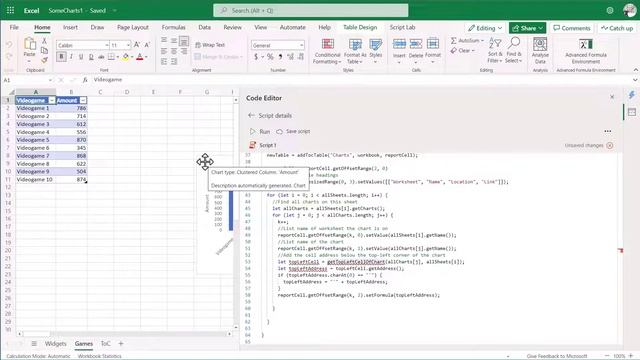Image resolution: width=640 pixels, height=360 pixels.
Task: Toggle double underline formatting
Action: pyautogui.click(x=91, y=57)
